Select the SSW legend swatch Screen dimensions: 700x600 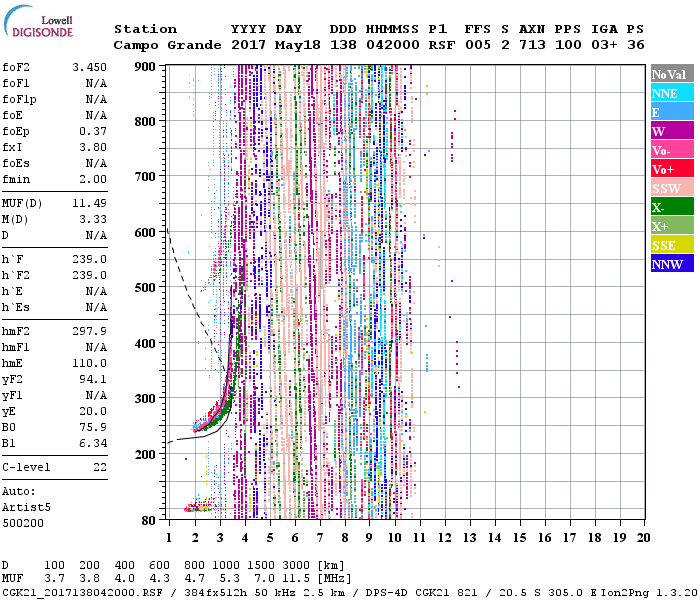coord(670,188)
